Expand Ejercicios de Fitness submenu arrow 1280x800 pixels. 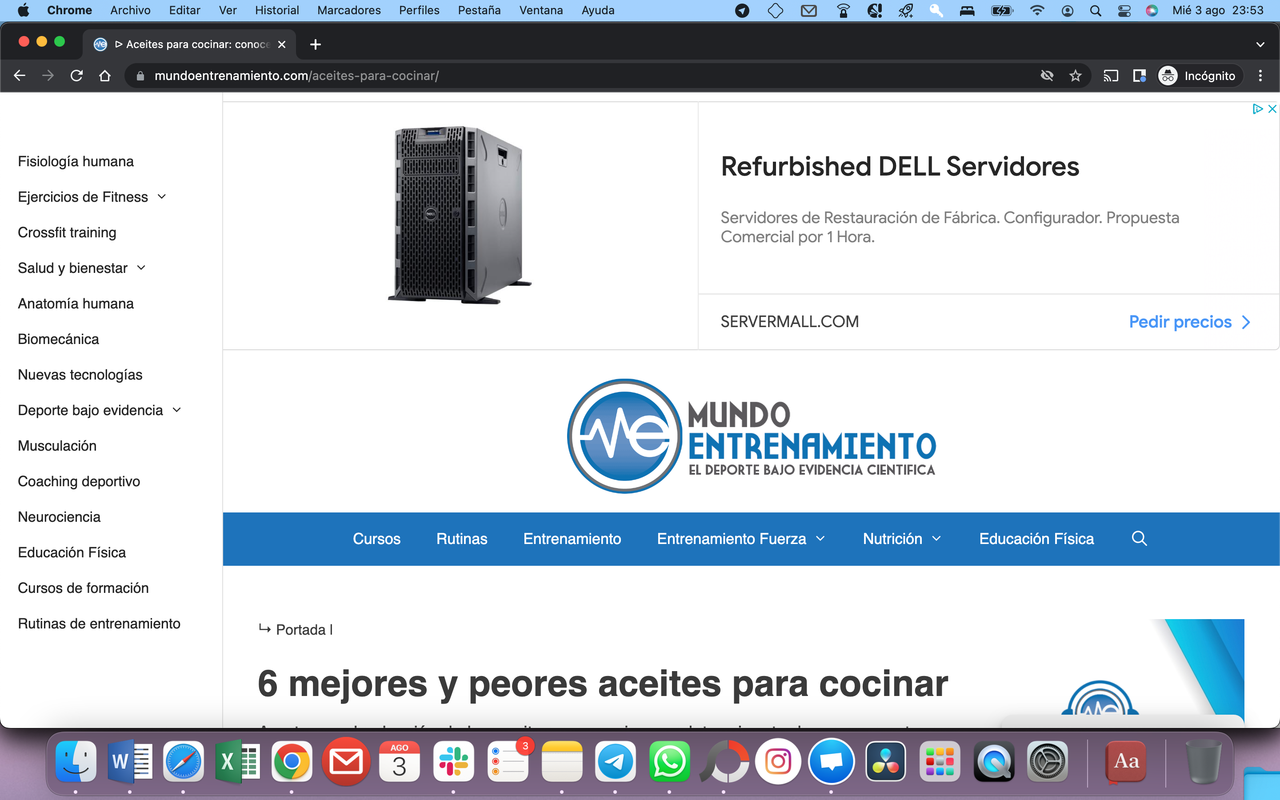click(x=162, y=197)
